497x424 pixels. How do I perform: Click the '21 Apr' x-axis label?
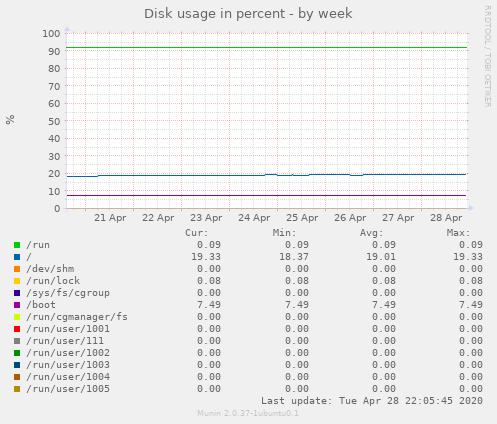click(x=110, y=218)
